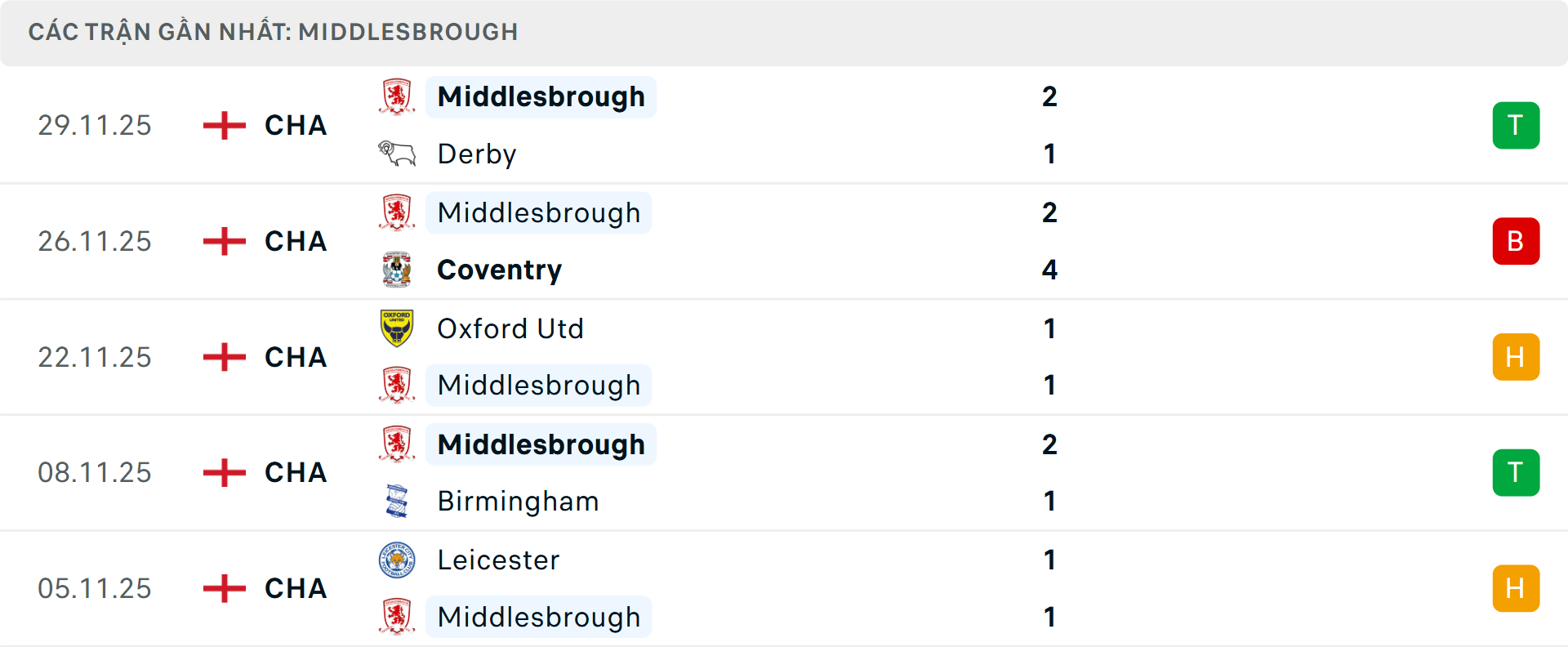Click the Coventry team name

click(x=499, y=269)
